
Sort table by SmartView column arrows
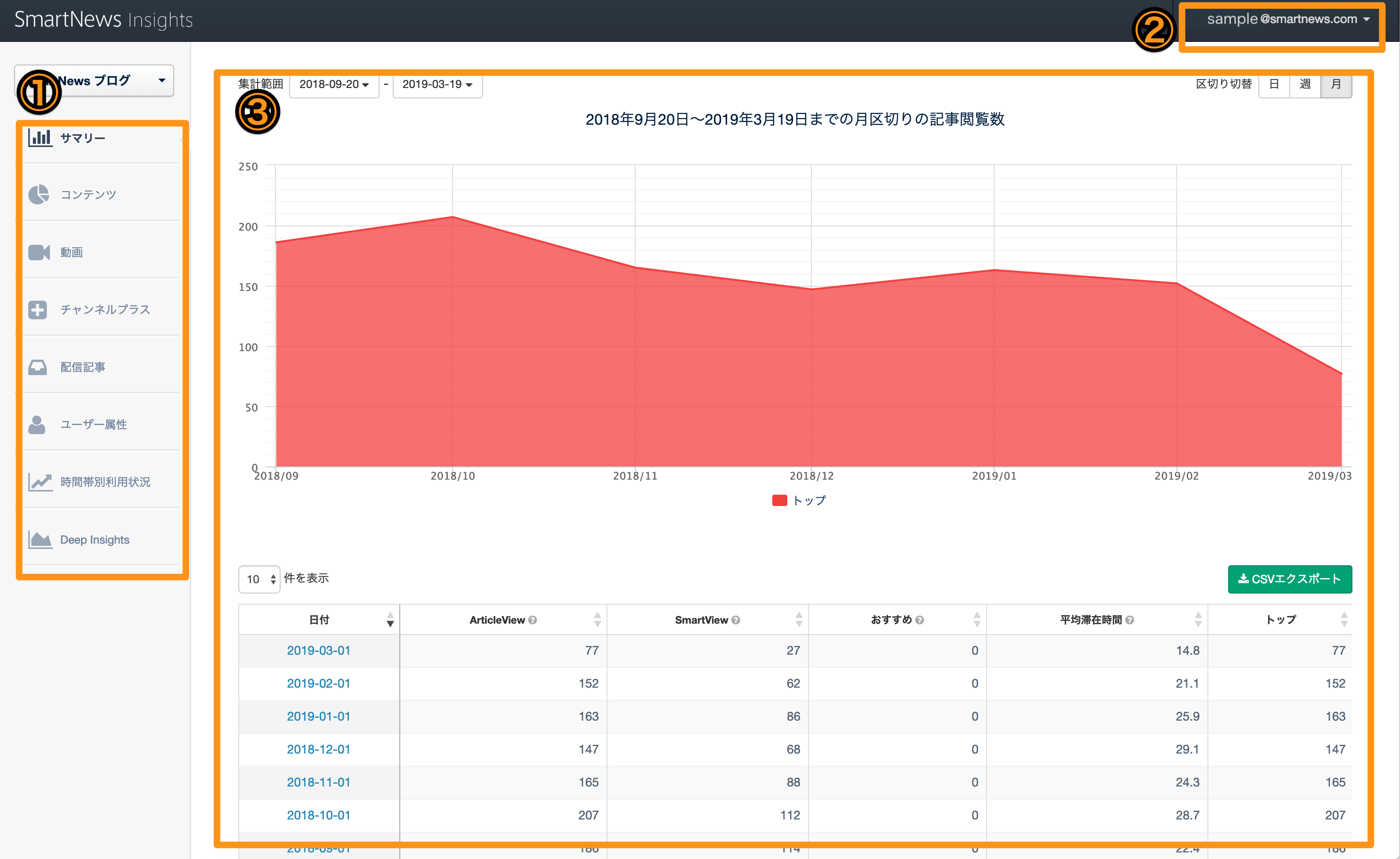click(799, 619)
